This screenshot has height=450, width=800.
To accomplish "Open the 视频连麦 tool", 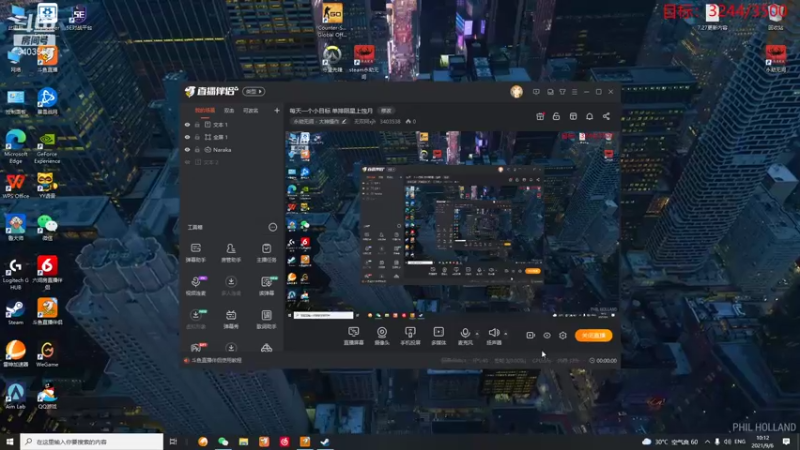I will click(195, 286).
